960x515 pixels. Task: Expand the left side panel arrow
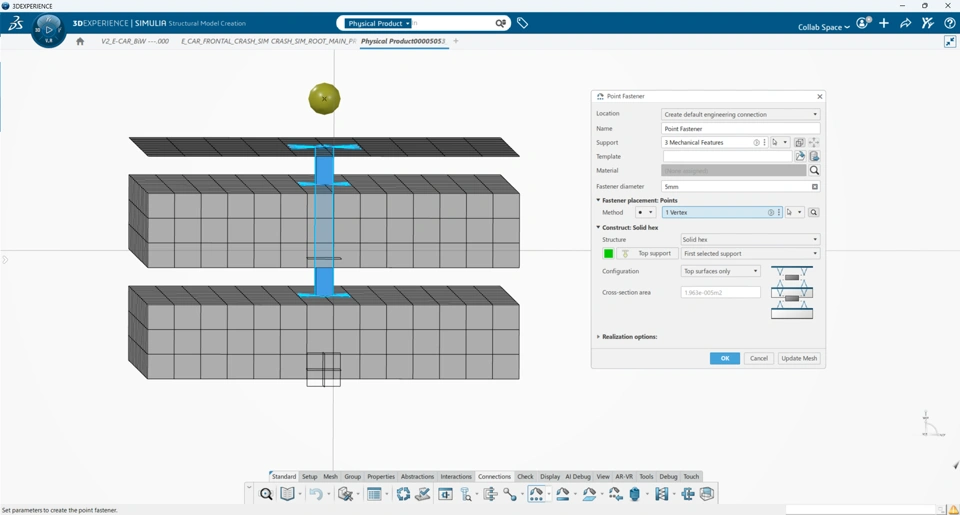(5, 260)
